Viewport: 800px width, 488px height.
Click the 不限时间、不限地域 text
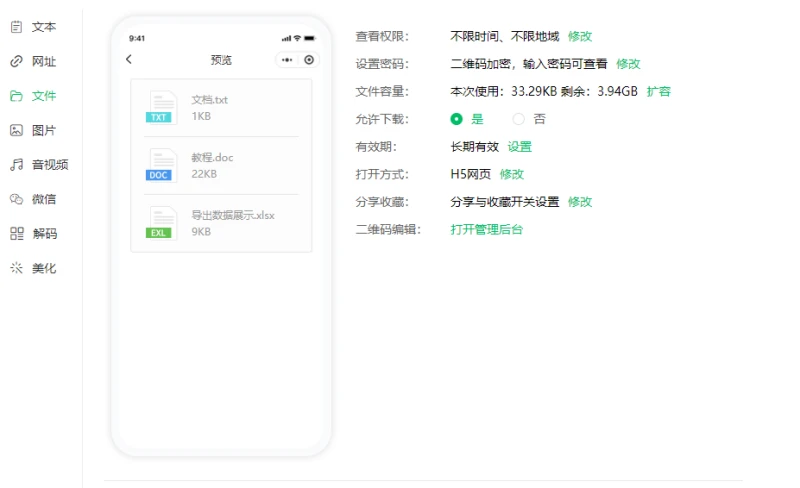click(x=505, y=36)
